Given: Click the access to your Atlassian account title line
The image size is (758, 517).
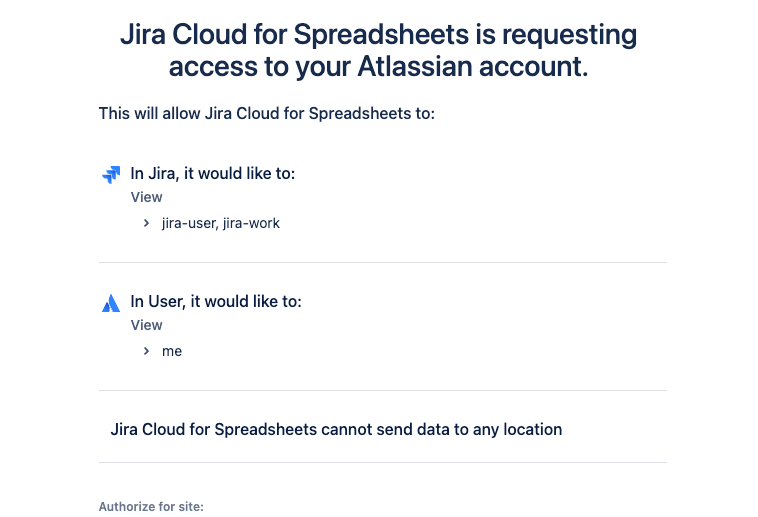Looking at the screenshot, I should click(379, 66).
